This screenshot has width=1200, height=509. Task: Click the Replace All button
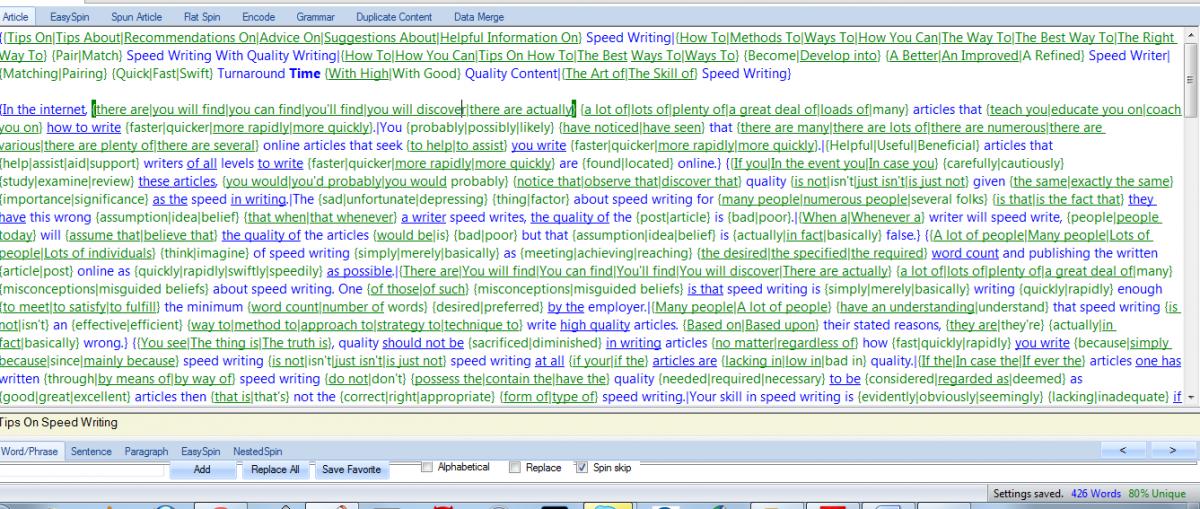pos(275,469)
